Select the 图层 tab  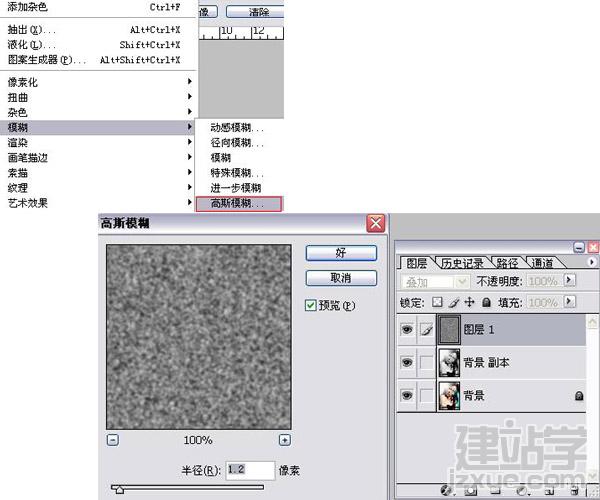[x=416, y=263]
